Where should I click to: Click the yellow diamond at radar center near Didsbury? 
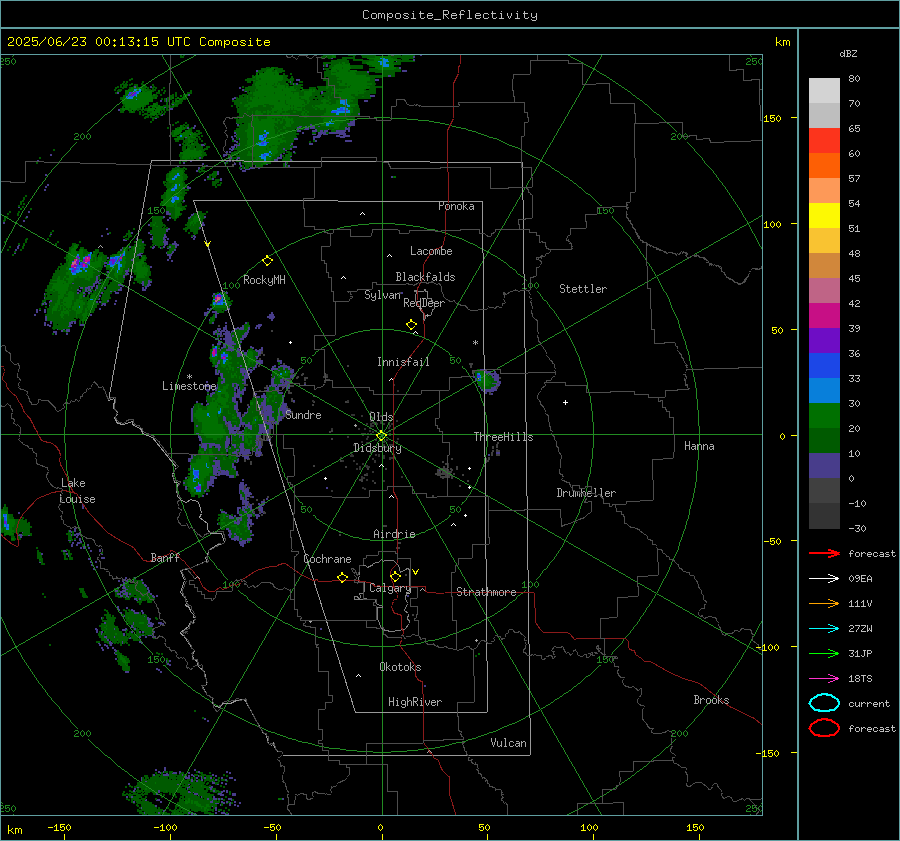382,436
